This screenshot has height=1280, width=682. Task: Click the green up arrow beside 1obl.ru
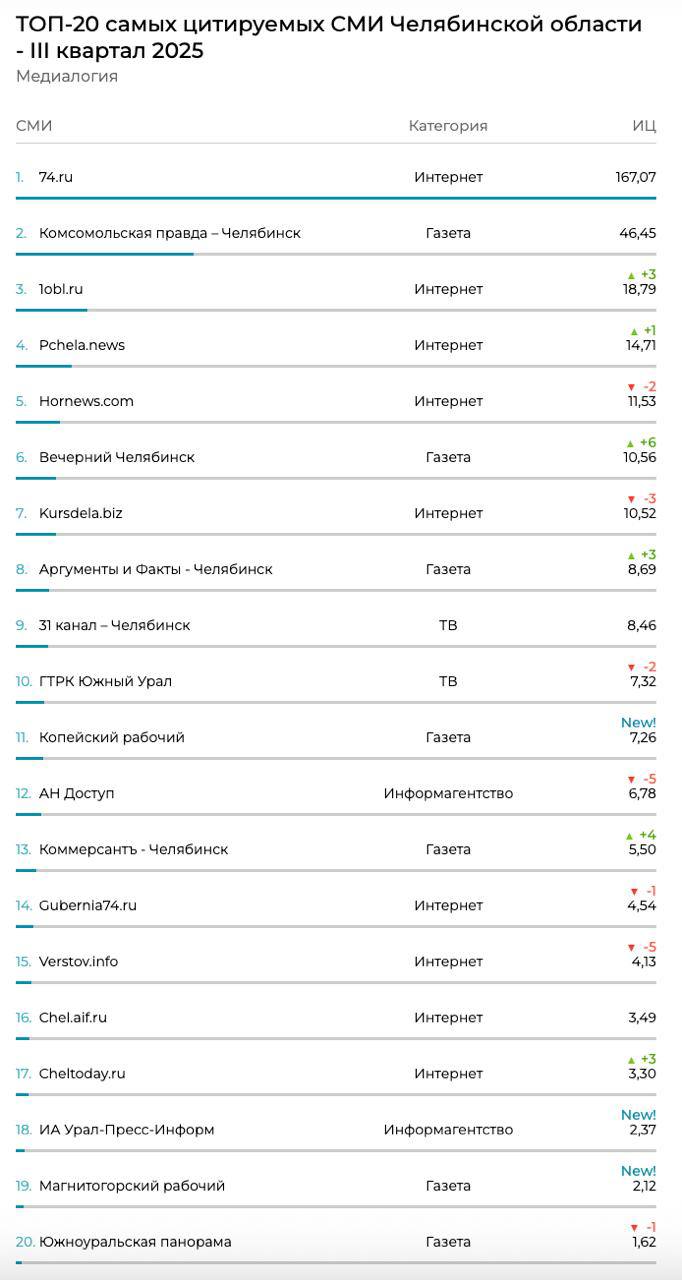tap(631, 275)
